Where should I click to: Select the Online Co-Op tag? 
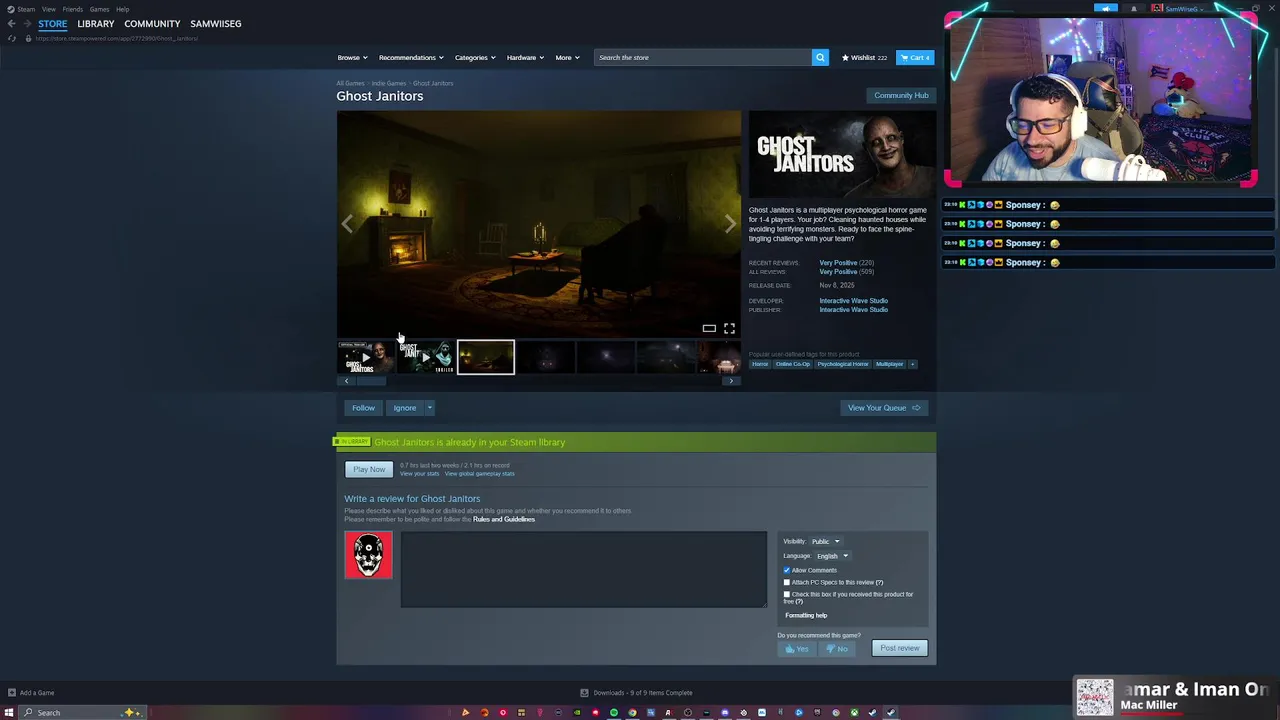pos(793,364)
